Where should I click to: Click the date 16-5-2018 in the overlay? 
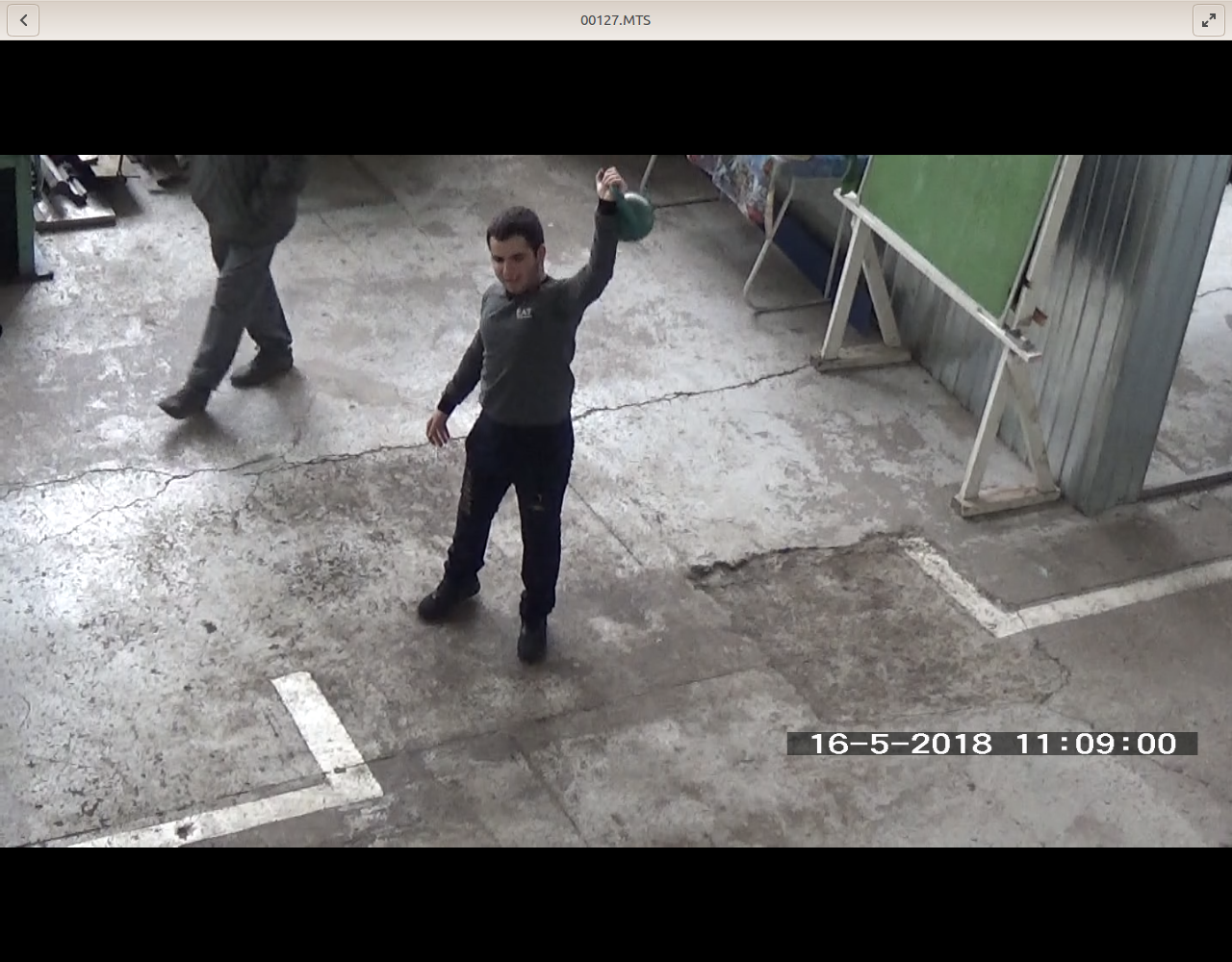(x=900, y=744)
